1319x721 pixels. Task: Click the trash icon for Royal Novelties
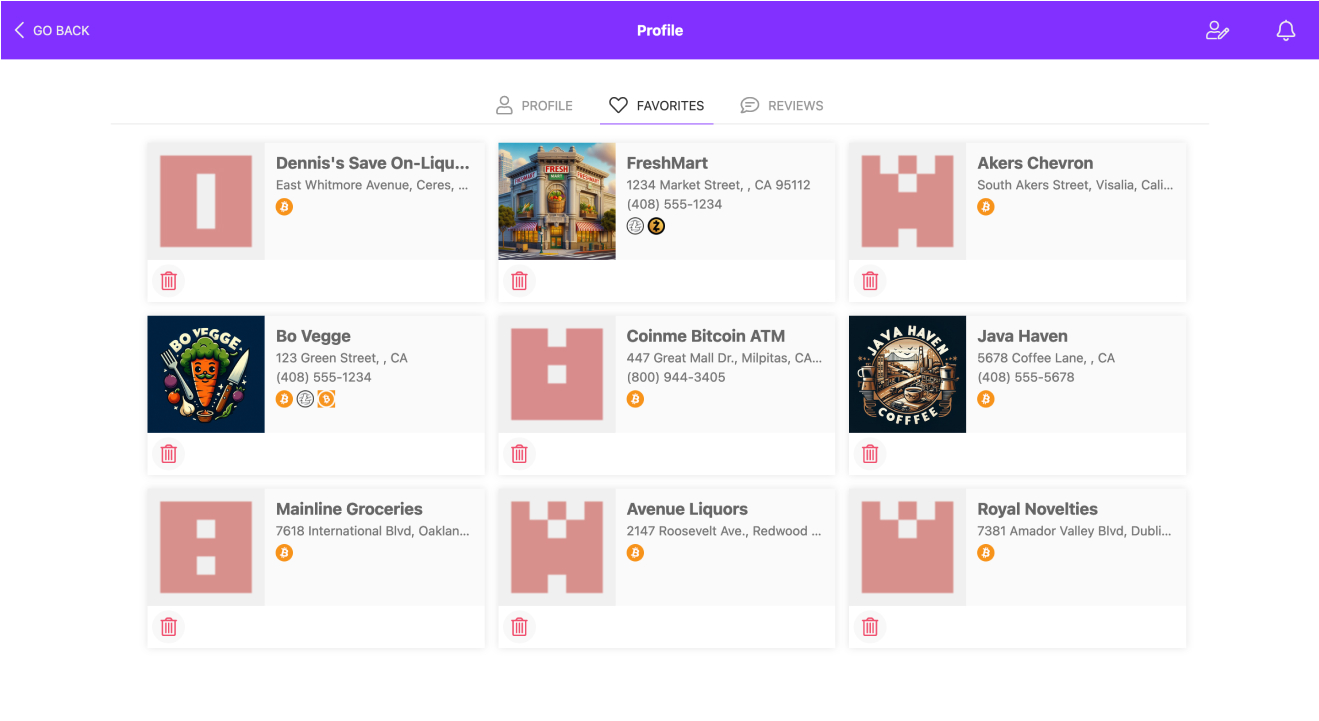871,627
